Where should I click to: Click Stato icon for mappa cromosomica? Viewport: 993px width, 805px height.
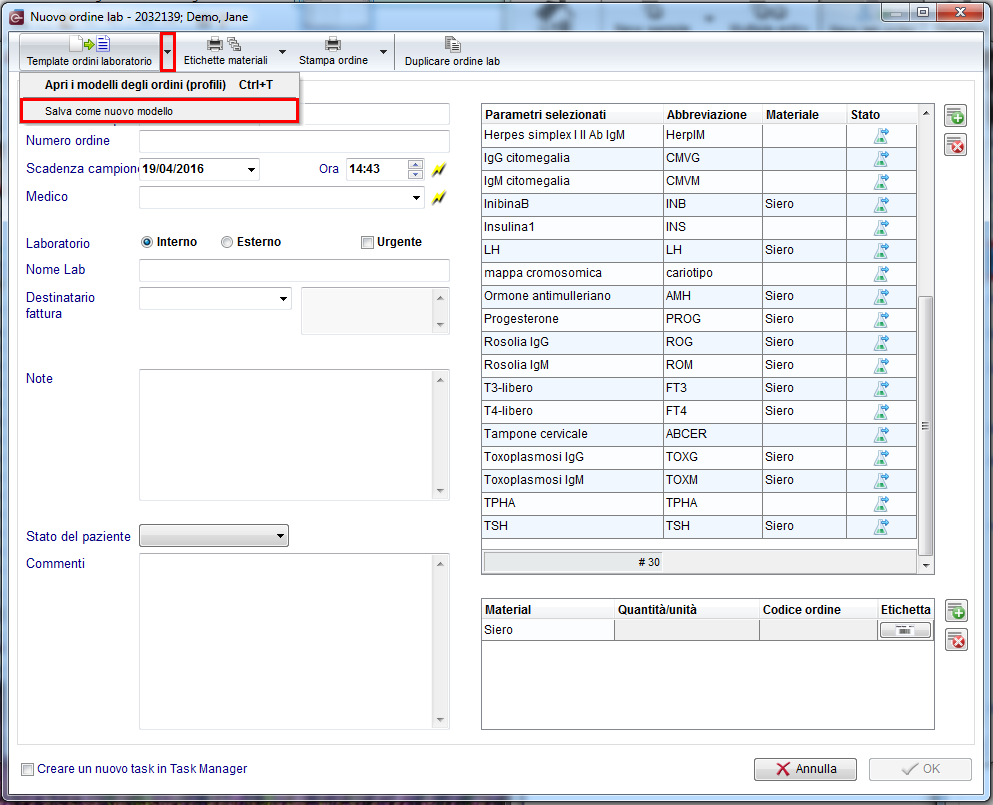click(x=881, y=274)
